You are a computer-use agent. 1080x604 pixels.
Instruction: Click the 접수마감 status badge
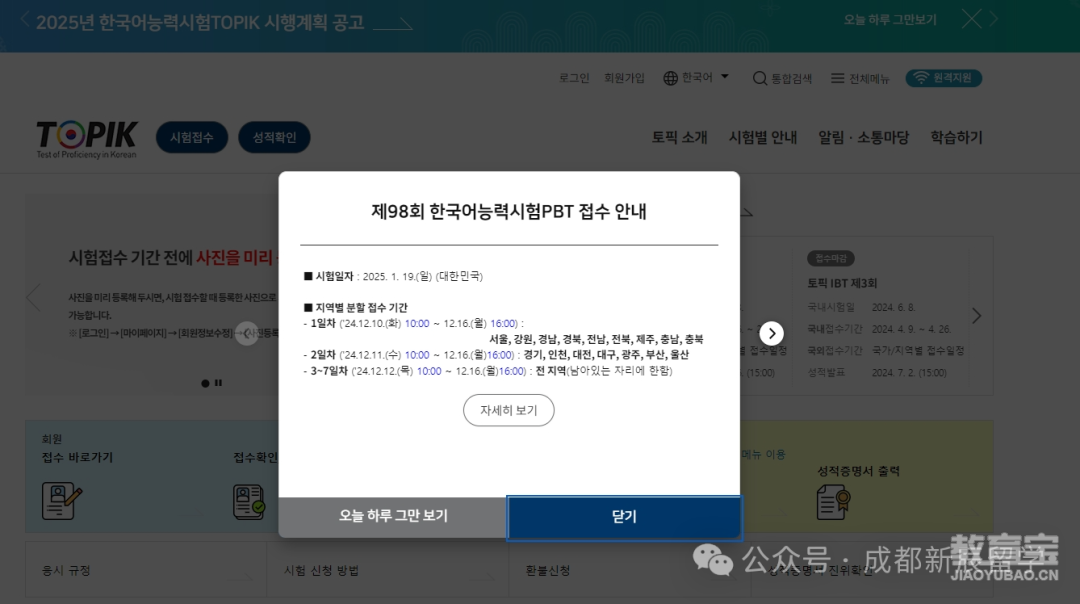click(831, 258)
